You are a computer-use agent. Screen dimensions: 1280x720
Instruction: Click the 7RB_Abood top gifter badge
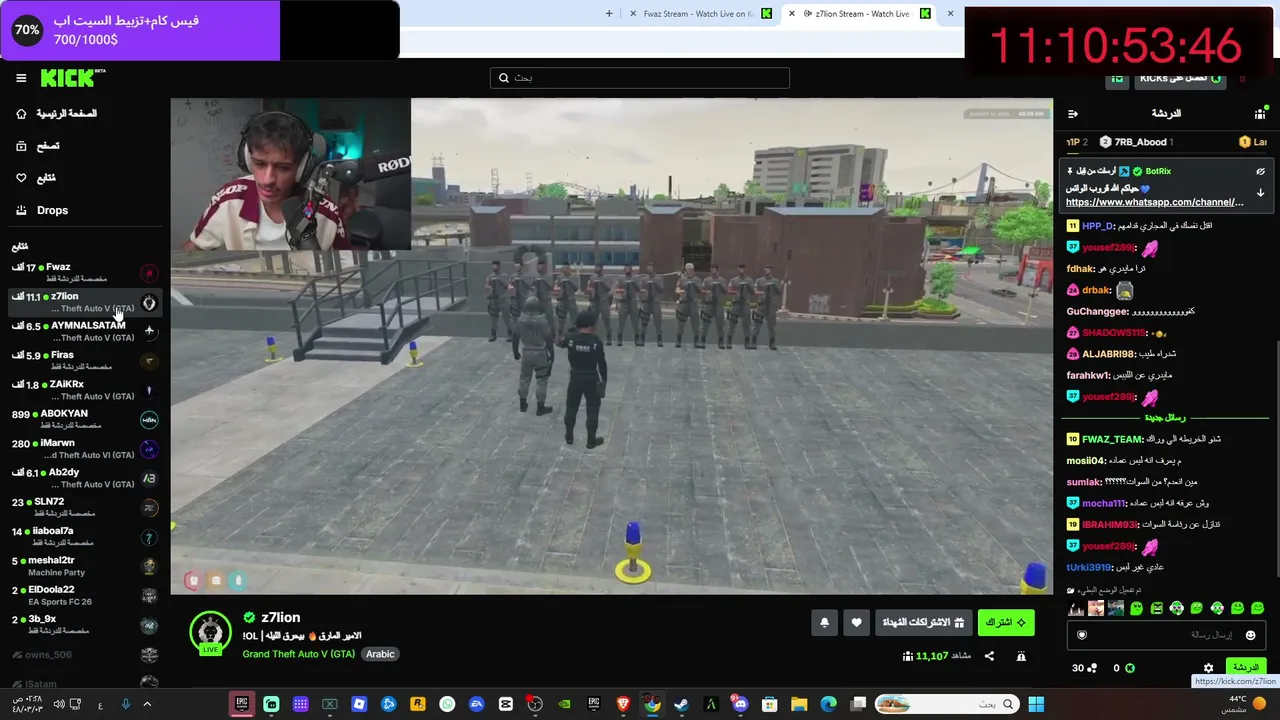coord(1136,142)
